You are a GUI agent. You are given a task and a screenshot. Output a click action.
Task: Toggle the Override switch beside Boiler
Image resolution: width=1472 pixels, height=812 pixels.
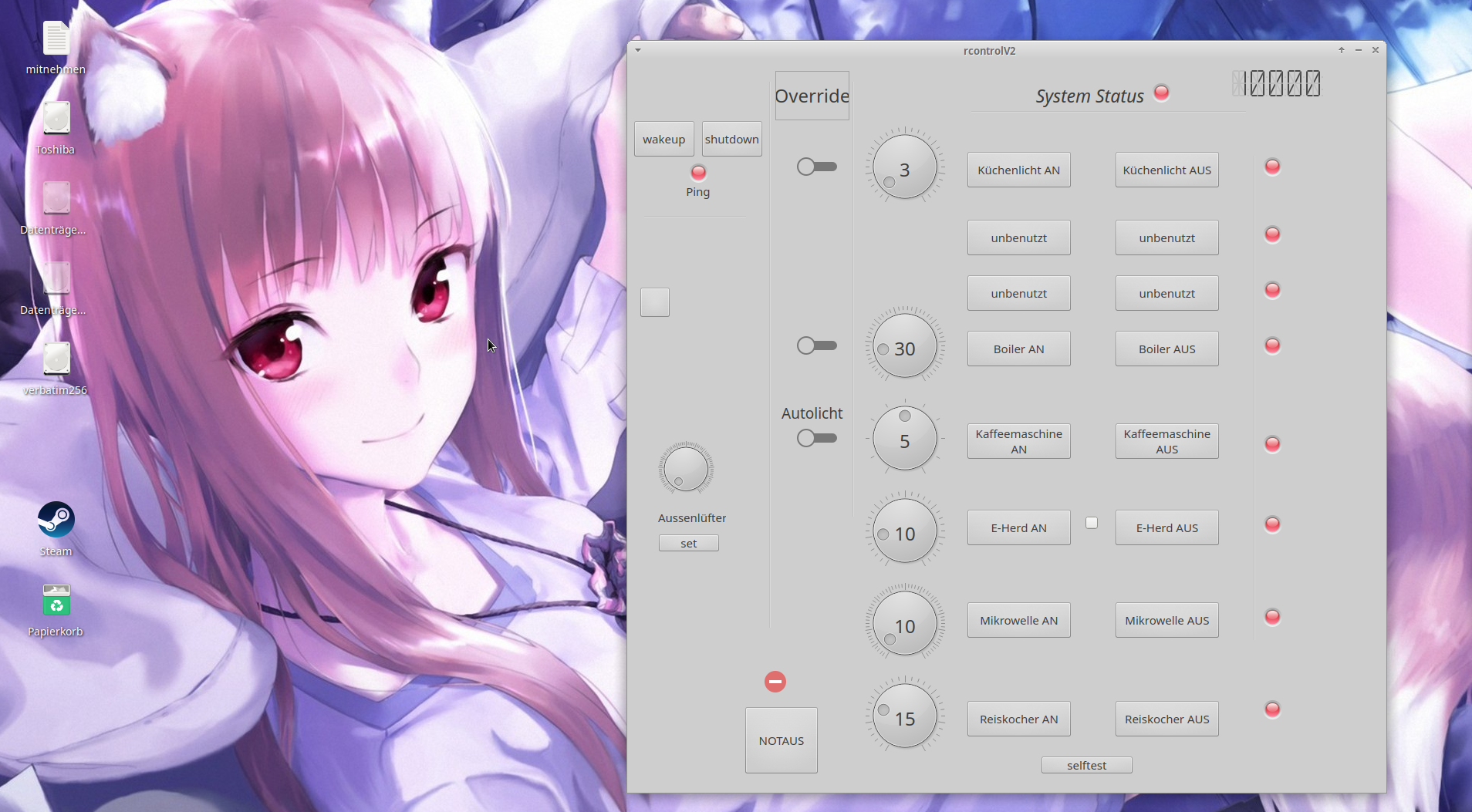tap(817, 345)
